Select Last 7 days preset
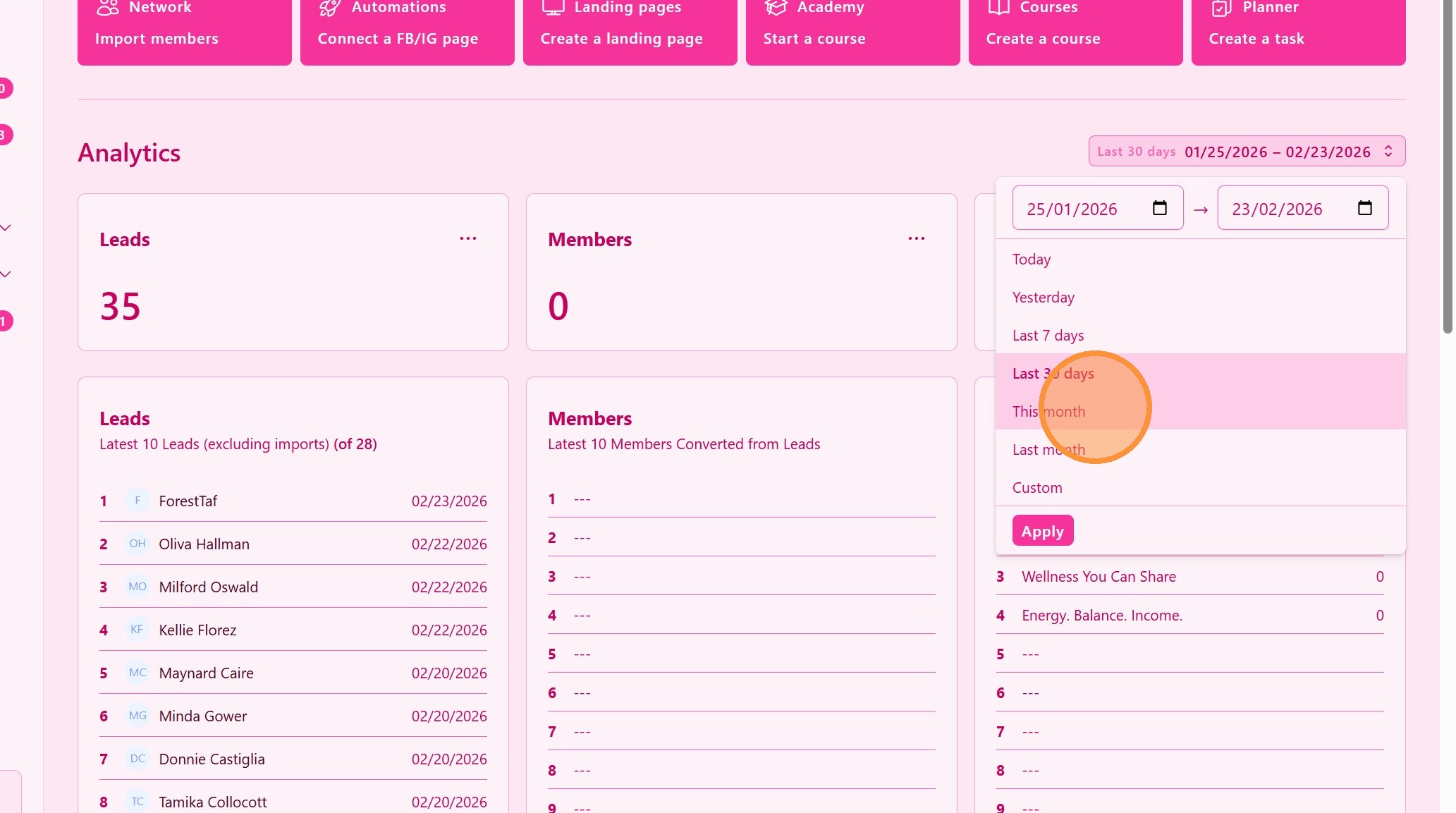The height and width of the screenshot is (813, 1456). tap(1048, 336)
